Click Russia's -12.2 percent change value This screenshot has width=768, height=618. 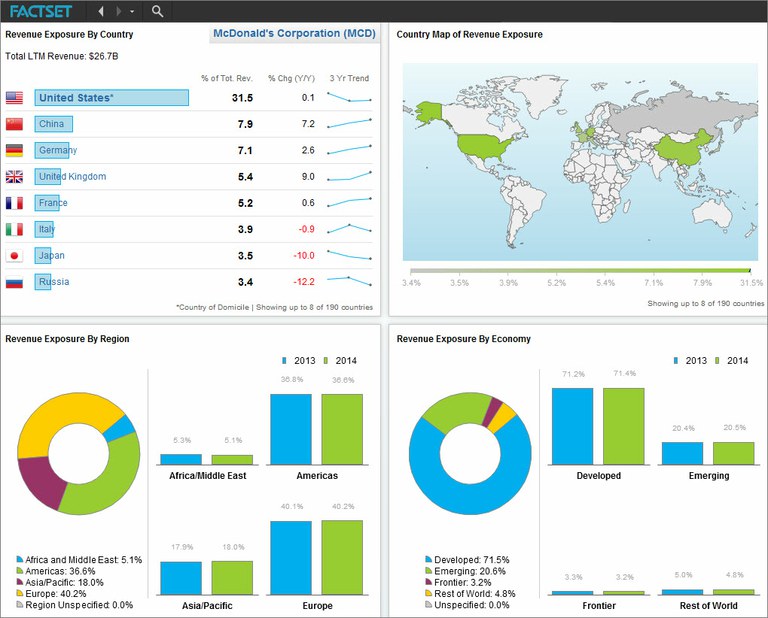click(304, 282)
